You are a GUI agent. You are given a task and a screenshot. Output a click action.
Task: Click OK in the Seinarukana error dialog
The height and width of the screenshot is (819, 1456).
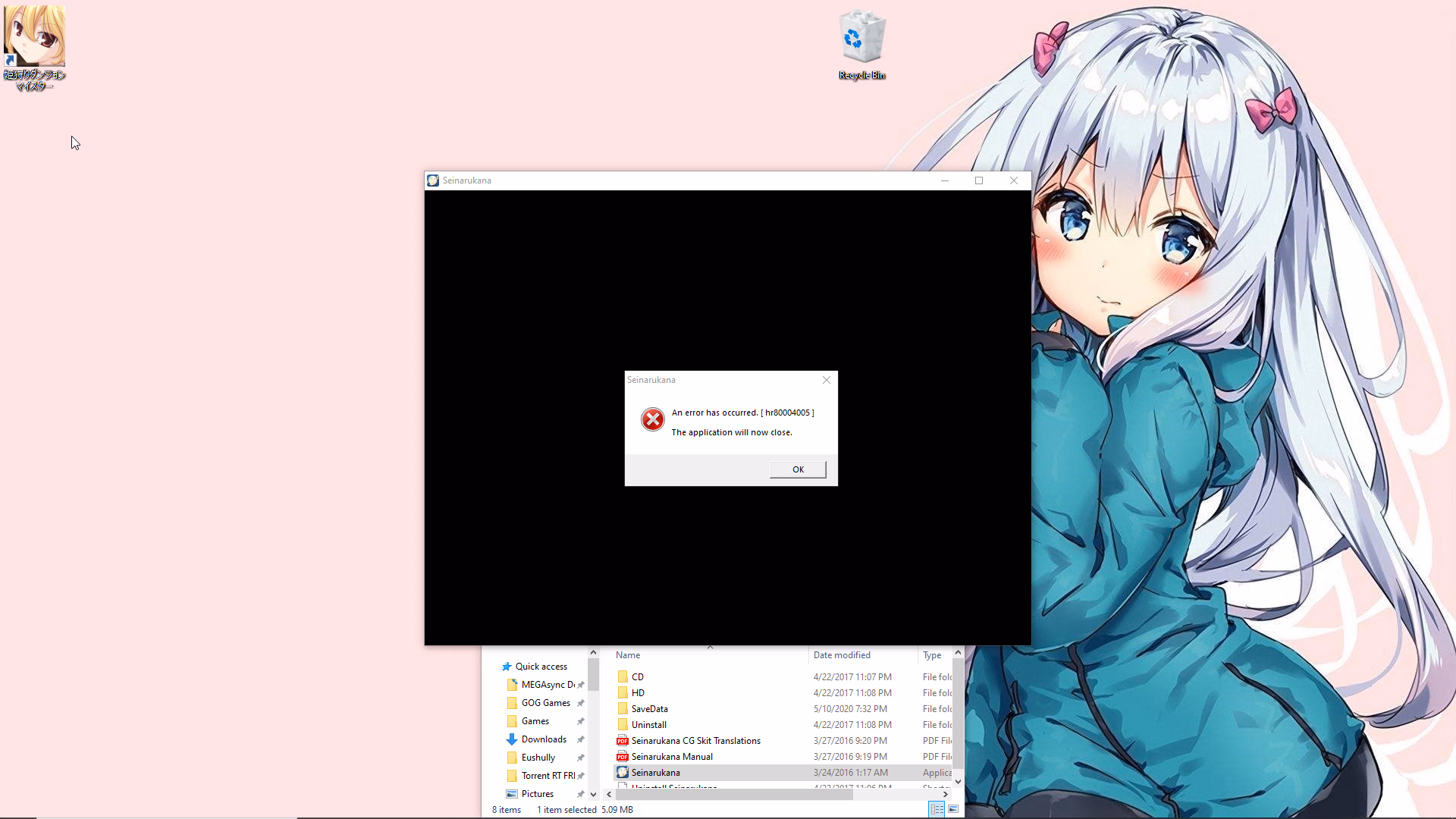point(798,469)
